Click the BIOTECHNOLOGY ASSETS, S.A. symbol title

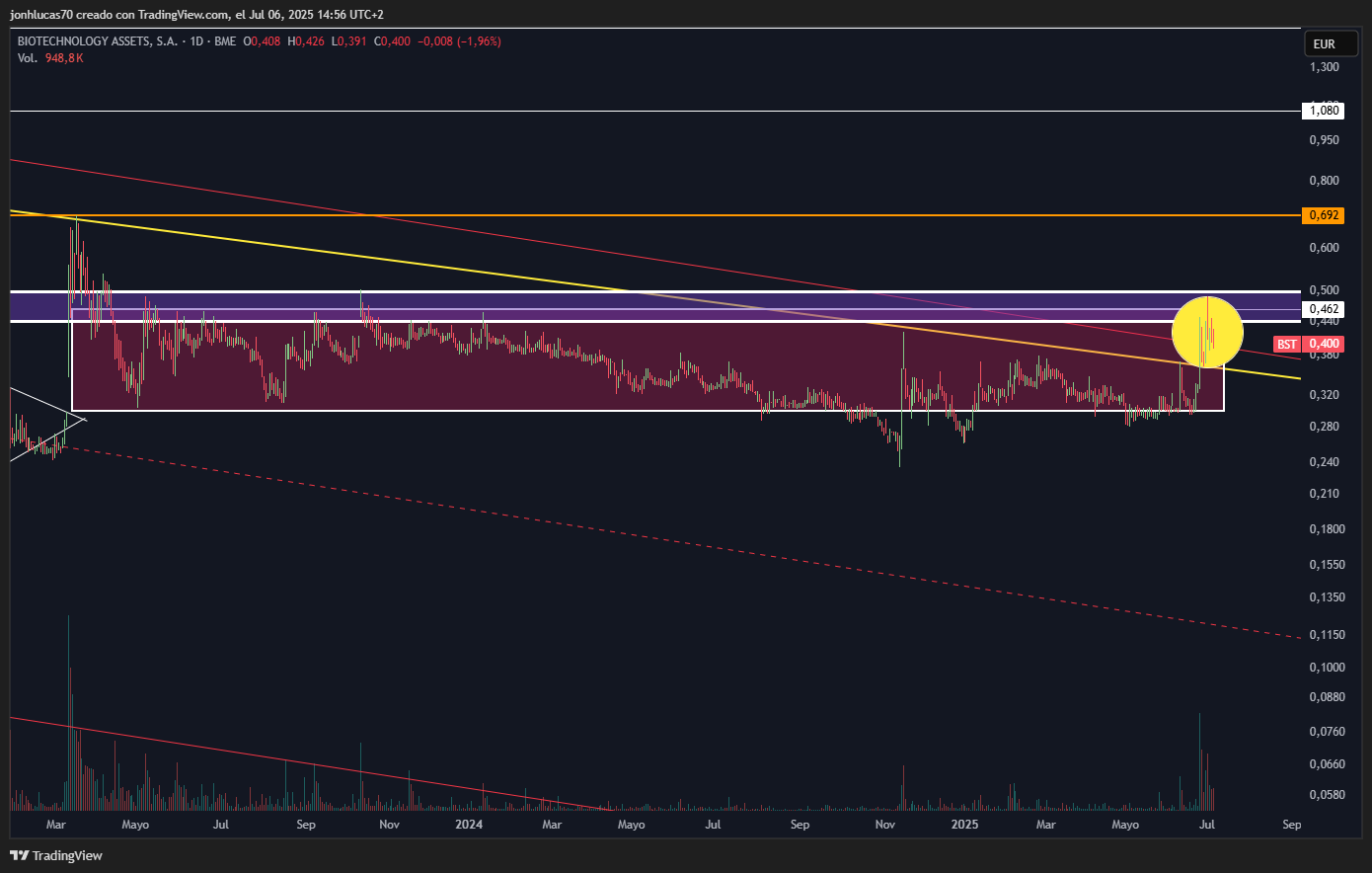coord(98,41)
